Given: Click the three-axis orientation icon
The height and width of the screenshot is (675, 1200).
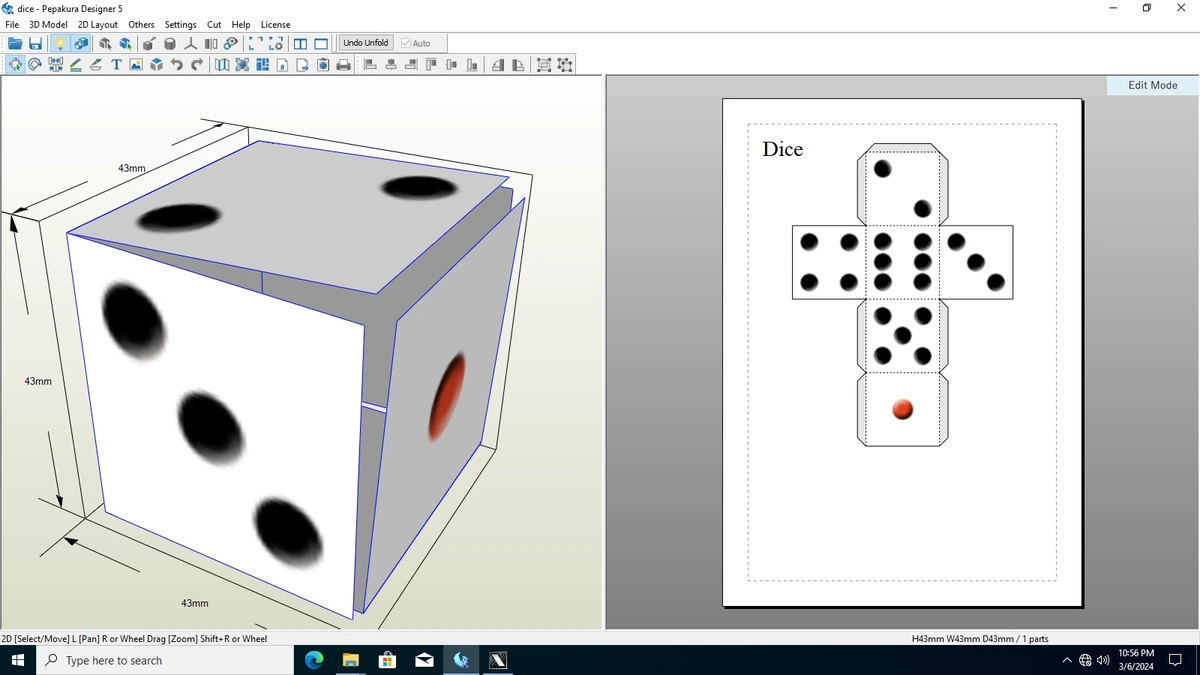Looking at the screenshot, I should (190, 43).
